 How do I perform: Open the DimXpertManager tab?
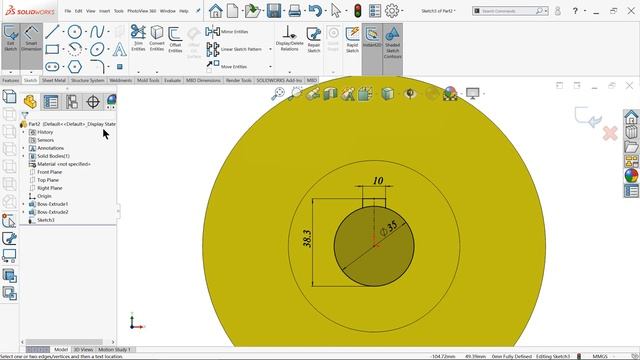[93, 102]
